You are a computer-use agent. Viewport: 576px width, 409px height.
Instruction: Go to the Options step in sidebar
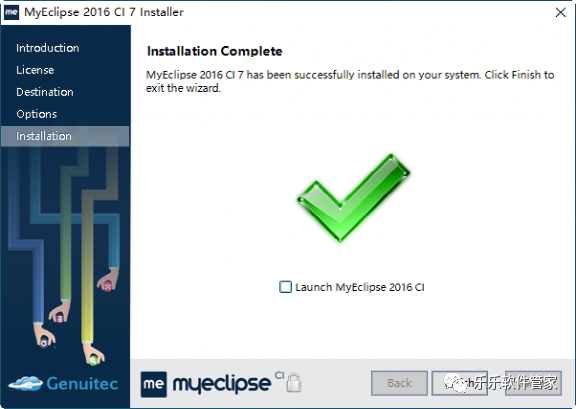[x=37, y=114]
